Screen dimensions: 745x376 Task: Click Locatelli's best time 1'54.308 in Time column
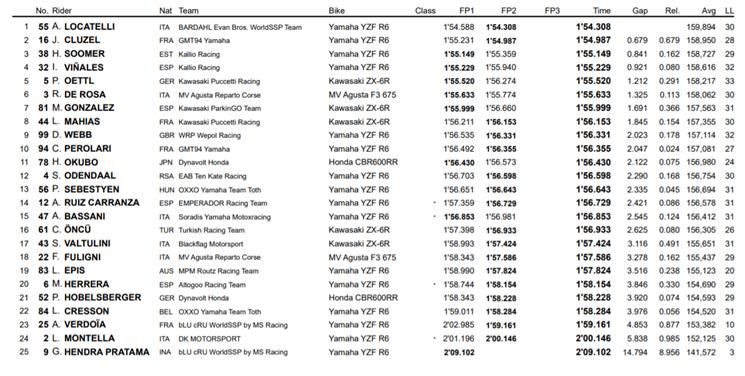pos(593,27)
